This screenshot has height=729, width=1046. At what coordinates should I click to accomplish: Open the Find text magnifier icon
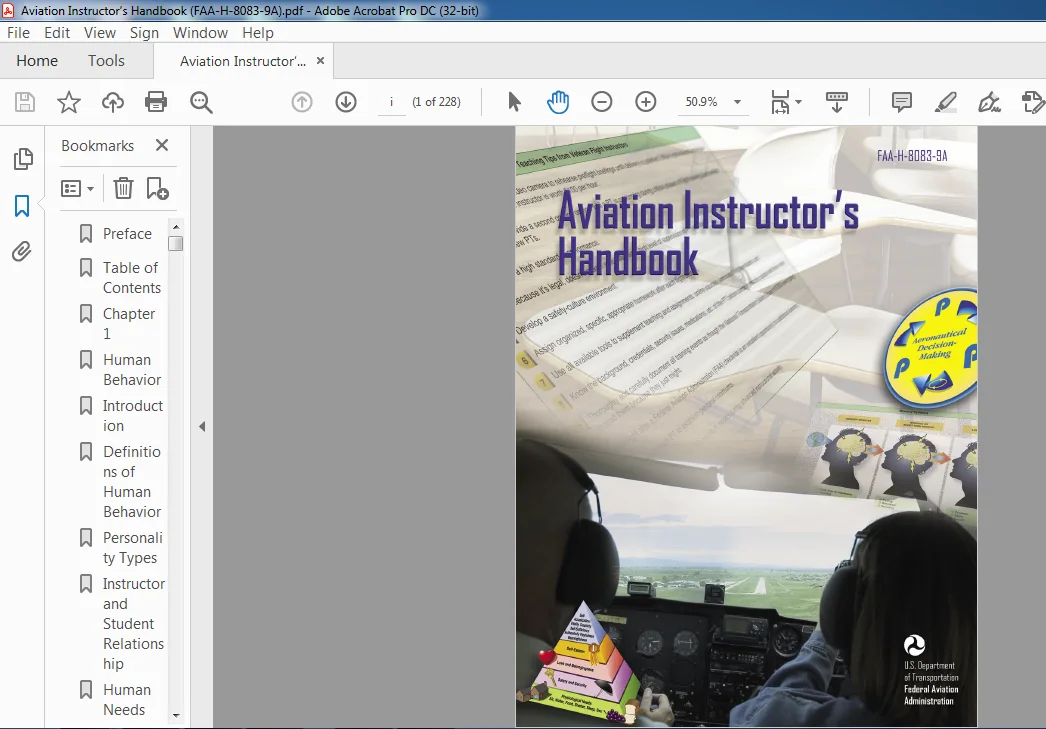pos(201,102)
